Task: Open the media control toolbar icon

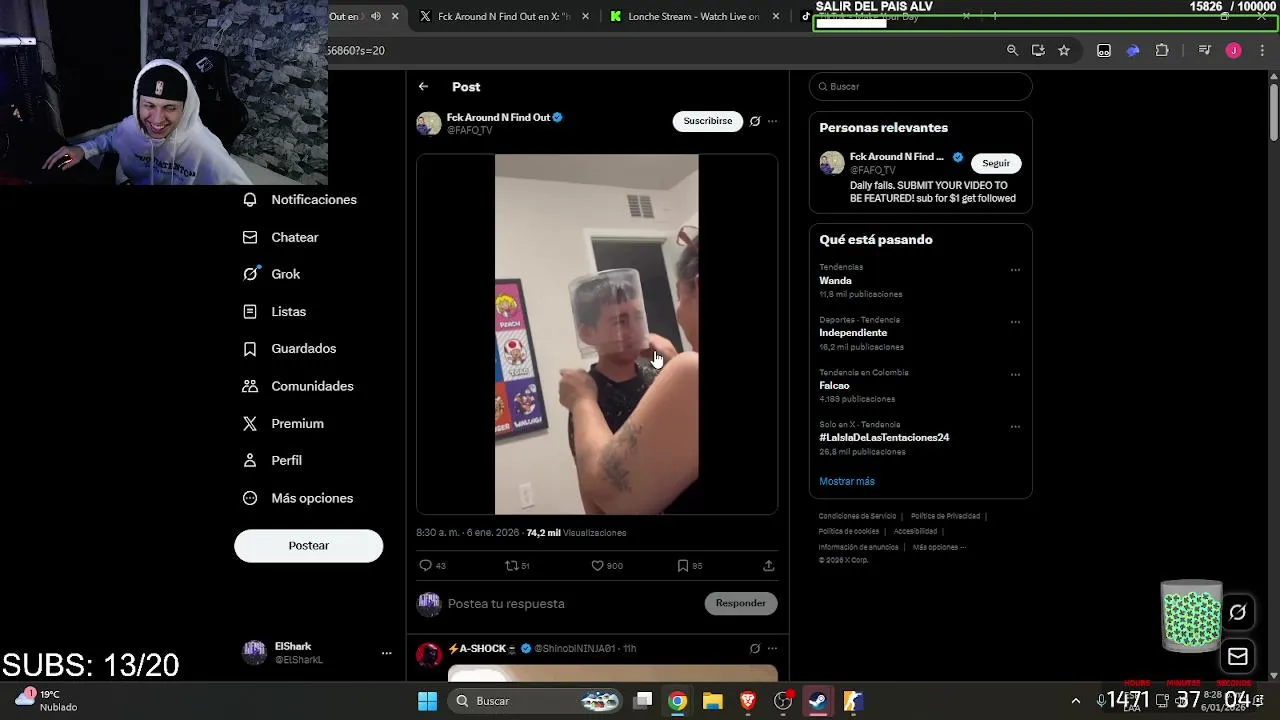Action: [x=1205, y=51]
